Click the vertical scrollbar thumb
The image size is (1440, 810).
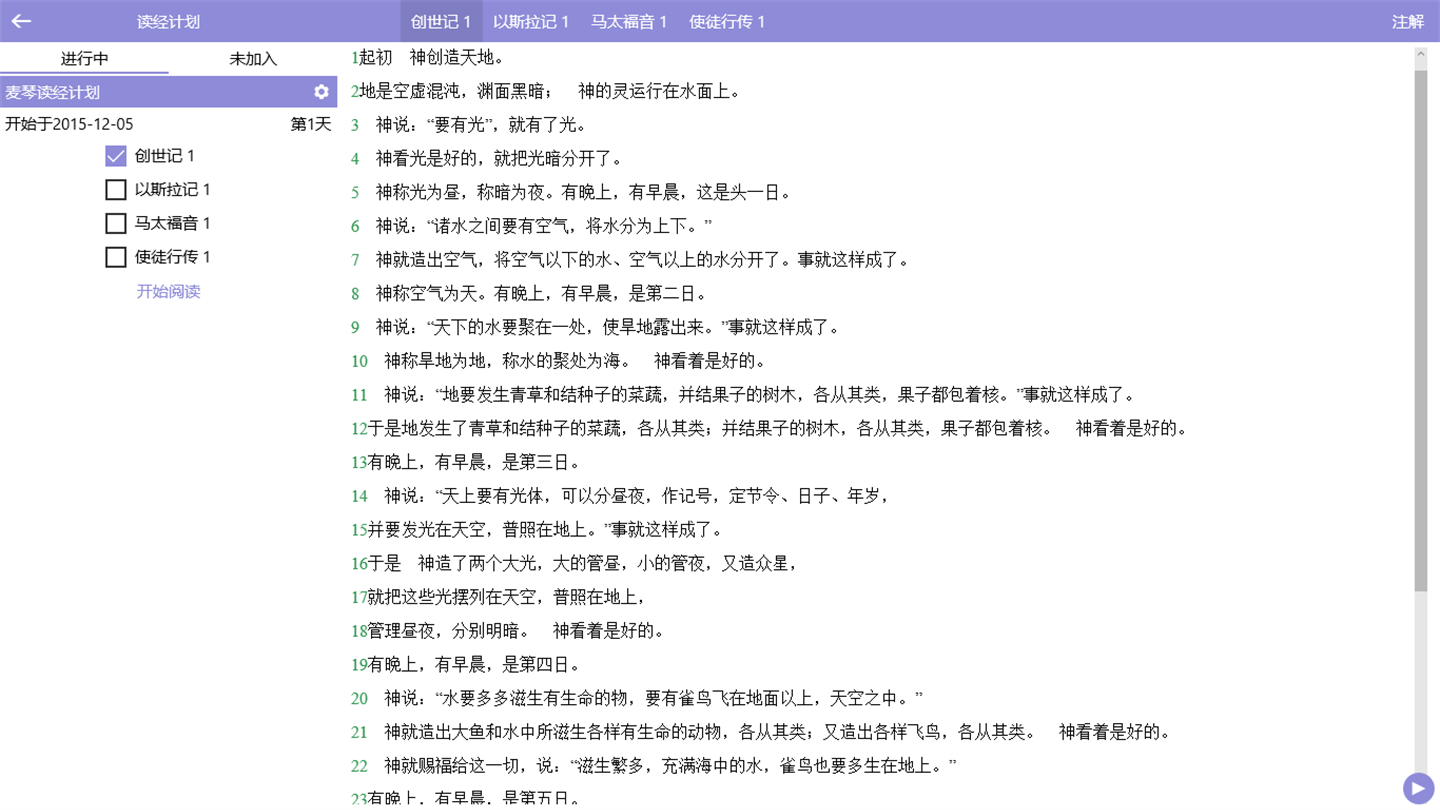[x=1421, y=330]
